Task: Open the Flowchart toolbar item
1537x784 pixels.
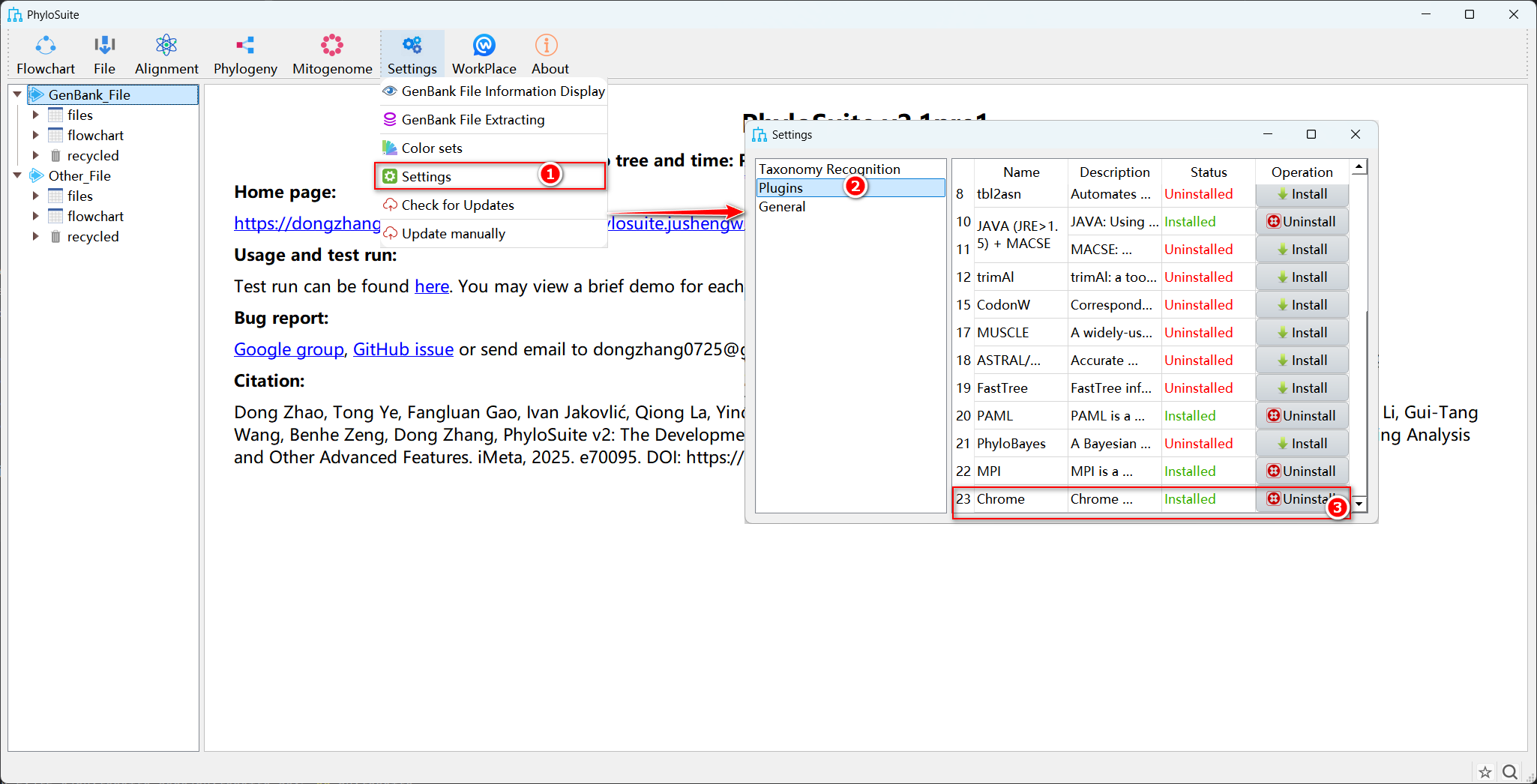Action: [x=46, y=55]
